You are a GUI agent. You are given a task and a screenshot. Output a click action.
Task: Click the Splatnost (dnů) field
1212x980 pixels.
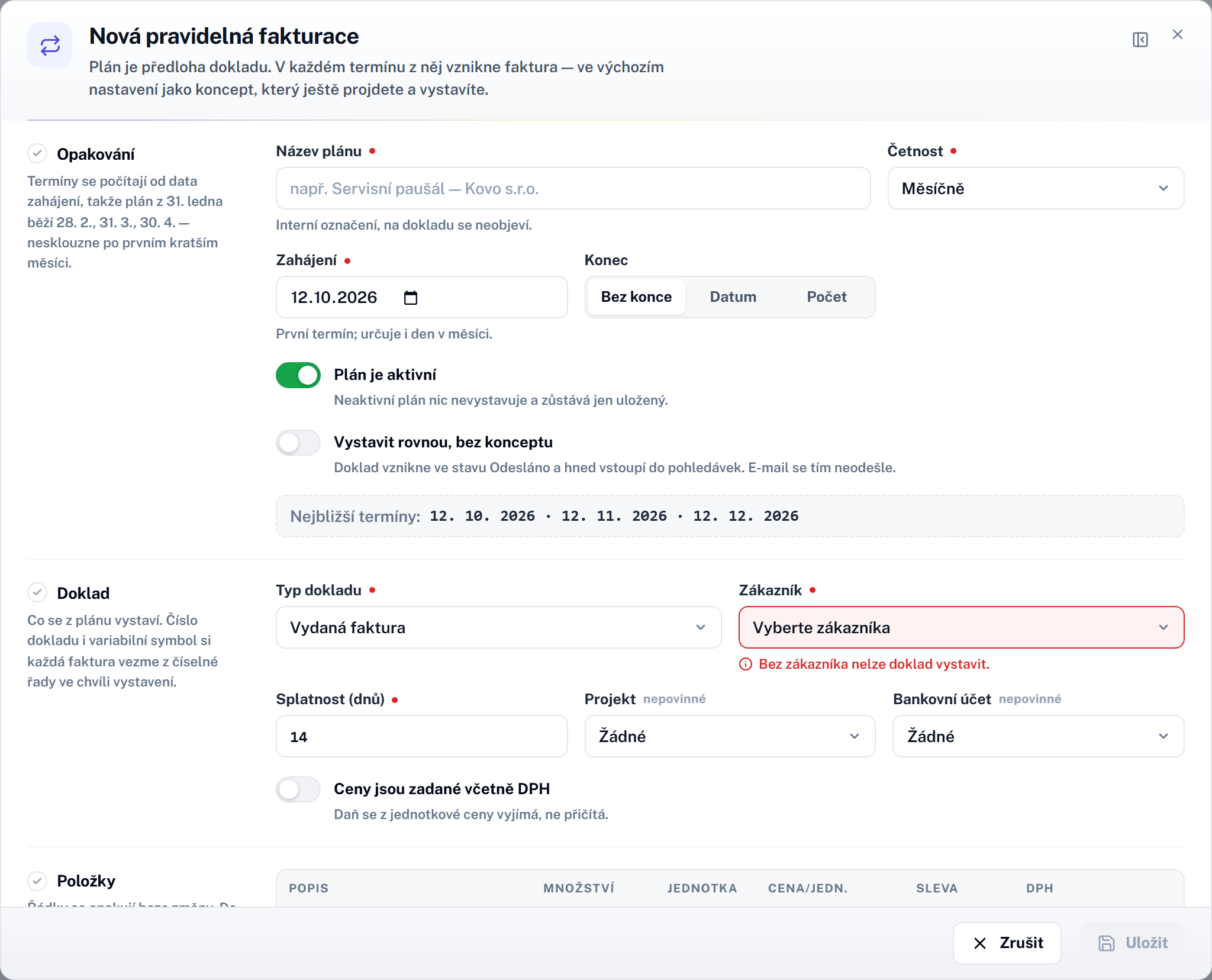421,736
